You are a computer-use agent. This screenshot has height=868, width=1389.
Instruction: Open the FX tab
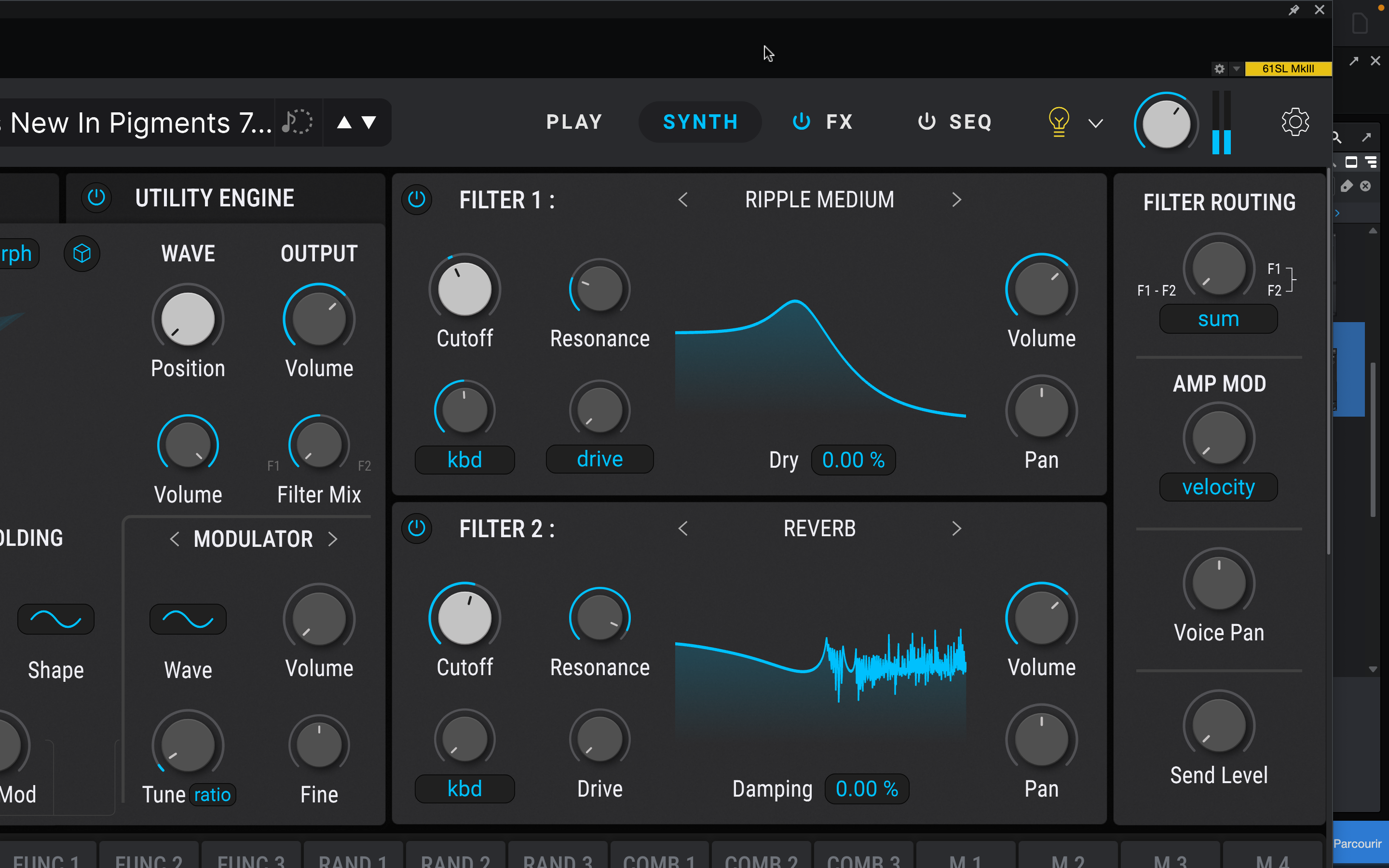point(839,122)
